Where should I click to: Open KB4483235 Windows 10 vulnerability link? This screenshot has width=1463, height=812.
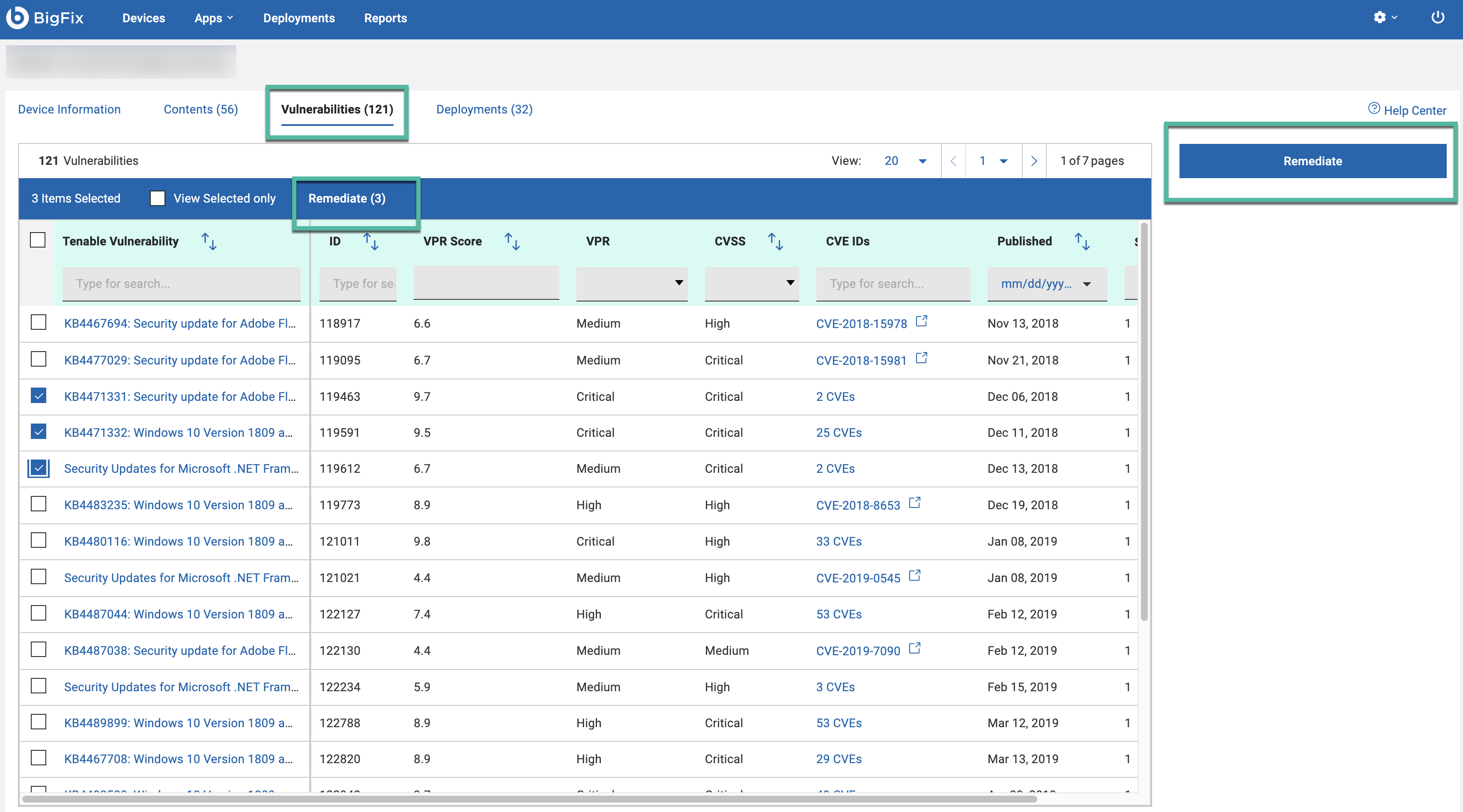tap(178, 505)
